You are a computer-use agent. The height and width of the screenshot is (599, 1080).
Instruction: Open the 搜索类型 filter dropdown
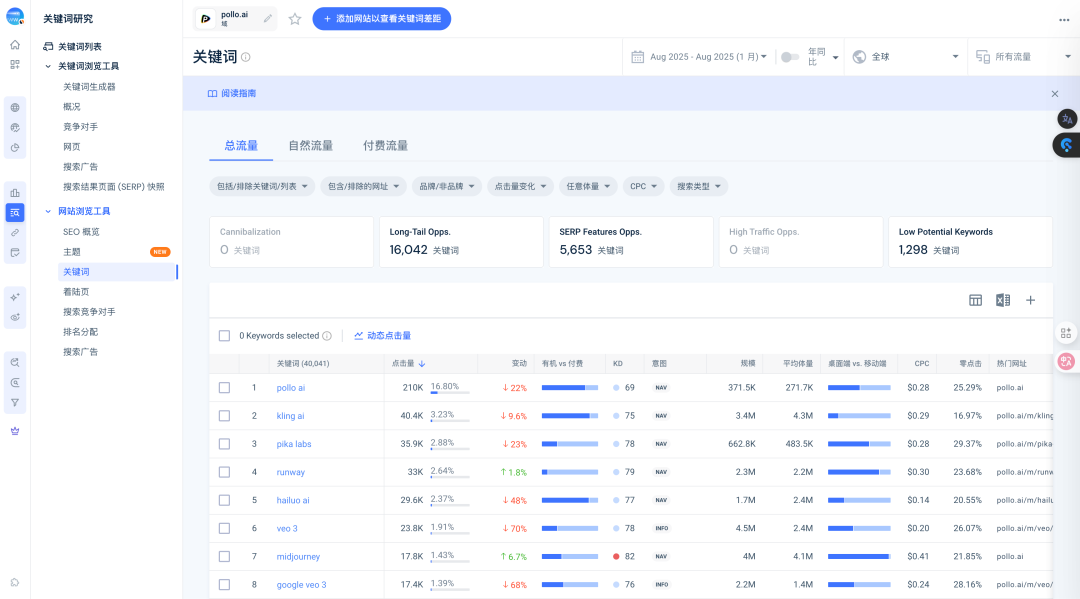click(699, 187)
